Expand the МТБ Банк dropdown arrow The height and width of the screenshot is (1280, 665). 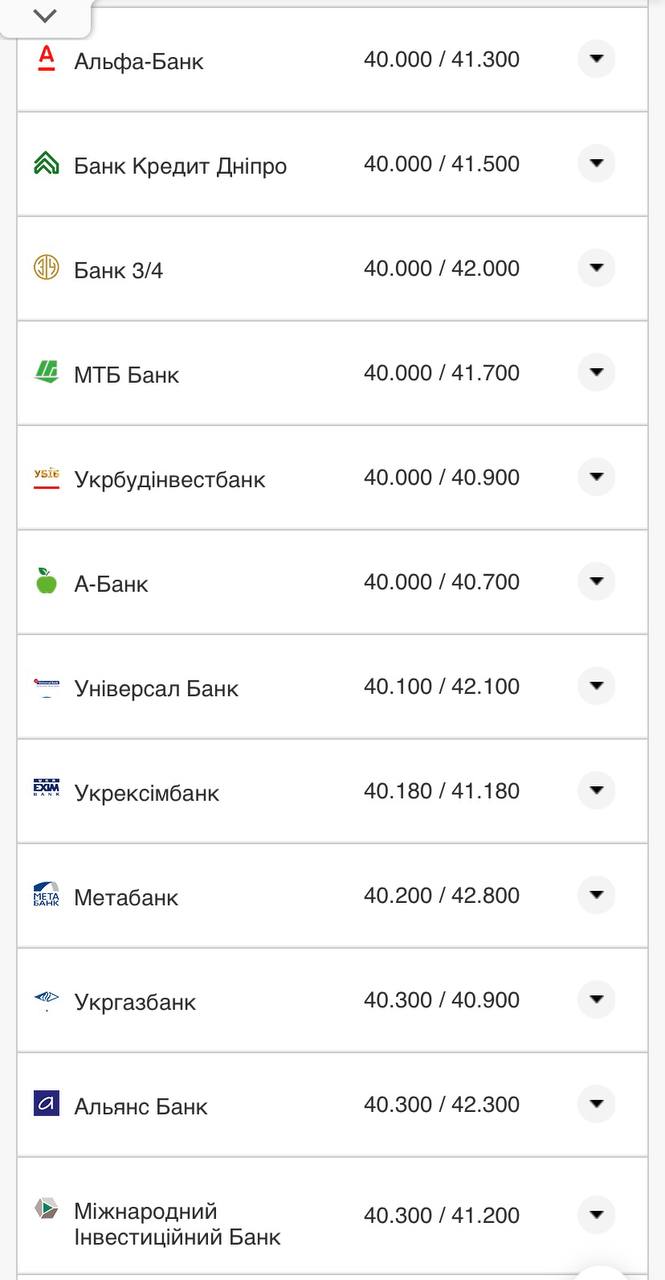click(596, 372)
